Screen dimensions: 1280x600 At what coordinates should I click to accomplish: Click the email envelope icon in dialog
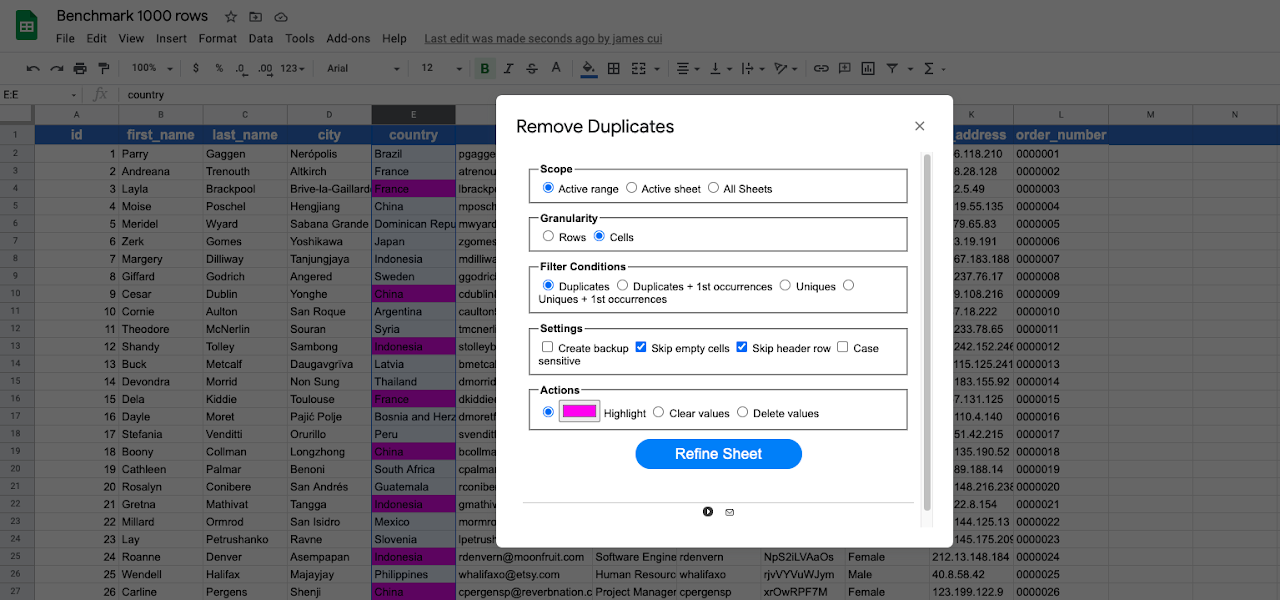point(730,512)
